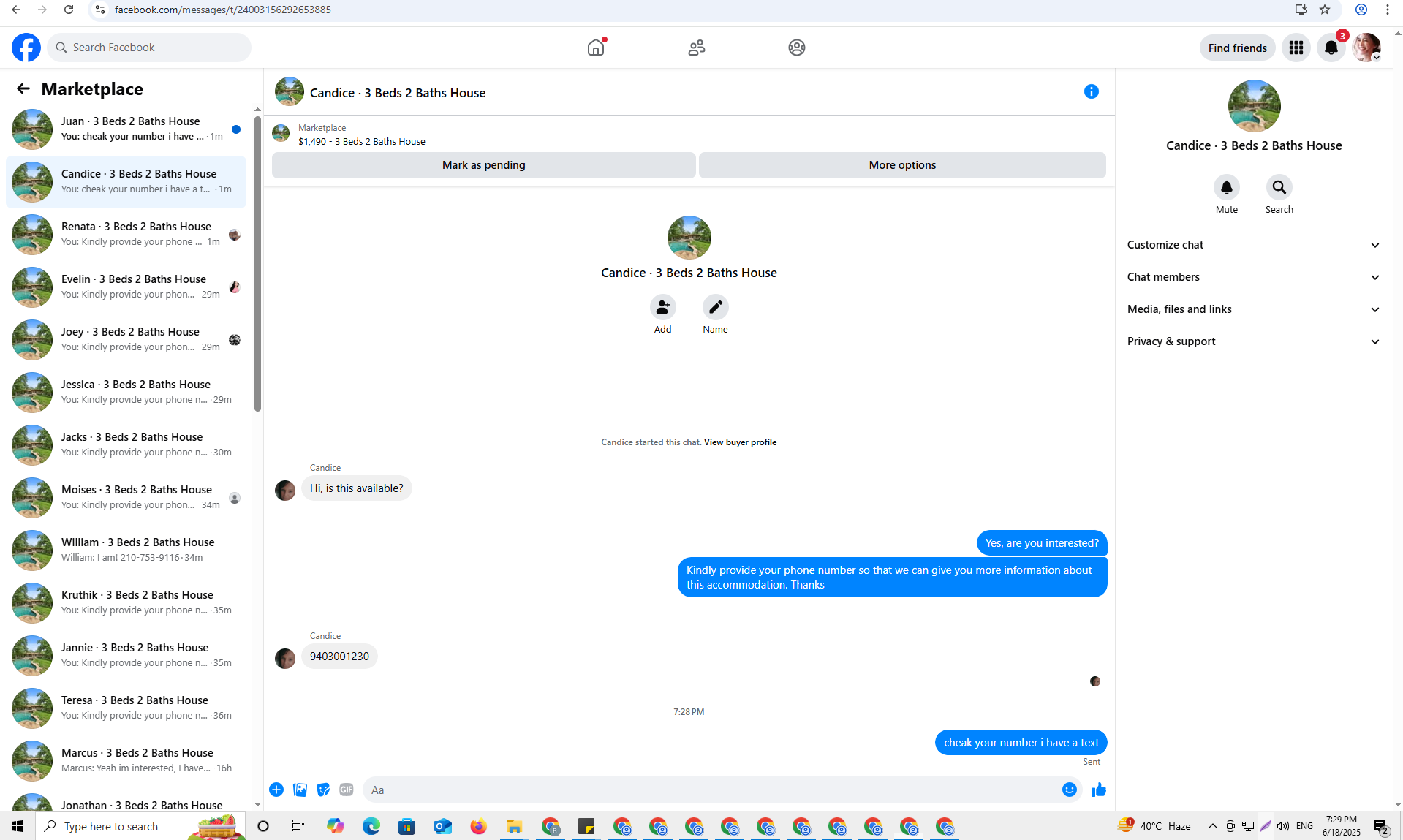Click the Find friends button
This screenshot has width=1403, height=840.
[x=1238, y=48]
